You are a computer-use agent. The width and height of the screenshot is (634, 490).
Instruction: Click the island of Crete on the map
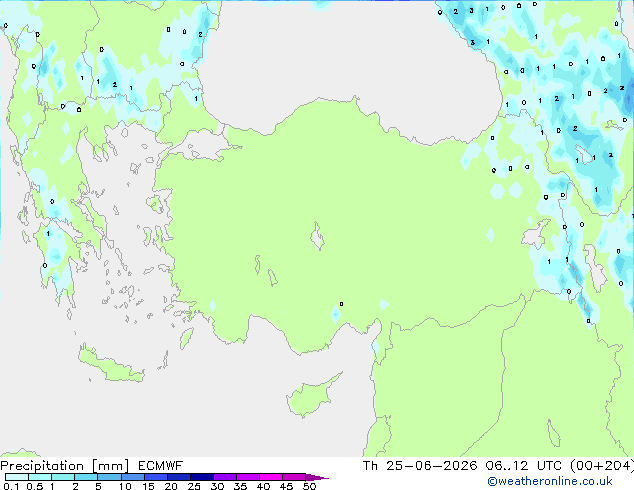110,365
